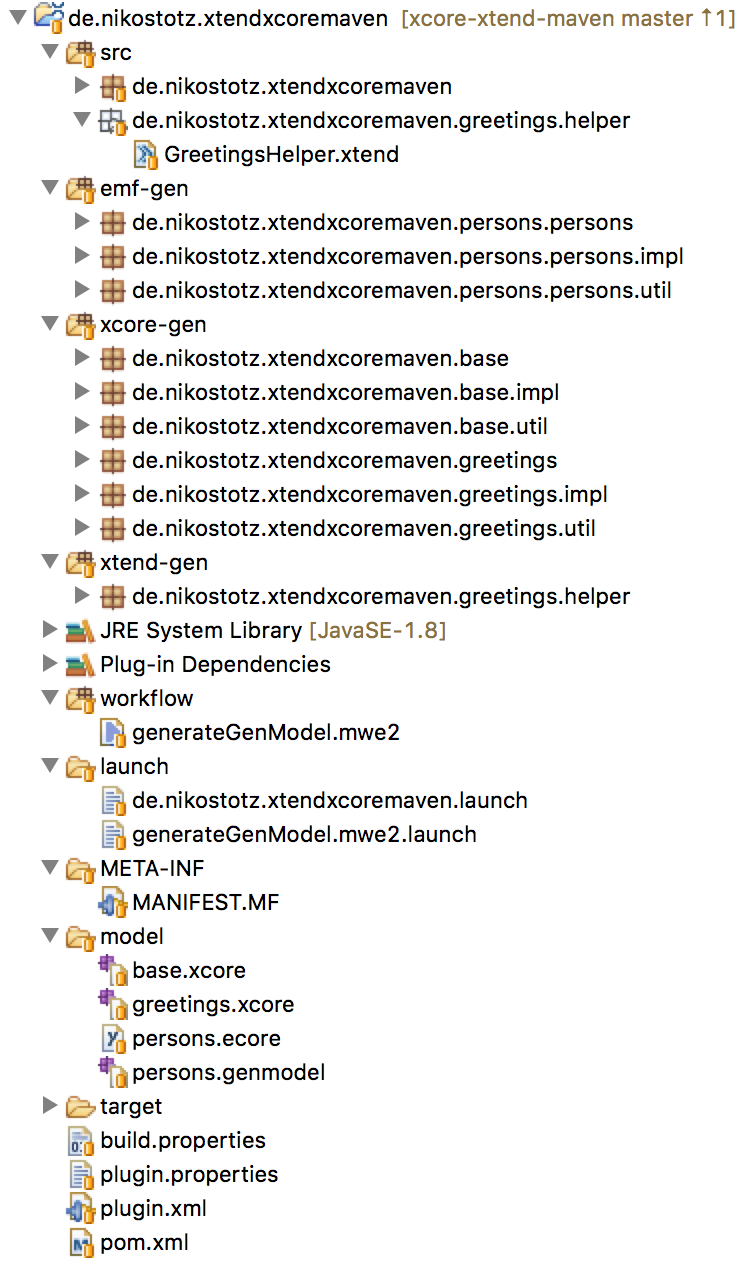
Task: Select generateGenModel.mwe2.launch file
Action: (304, 834)
